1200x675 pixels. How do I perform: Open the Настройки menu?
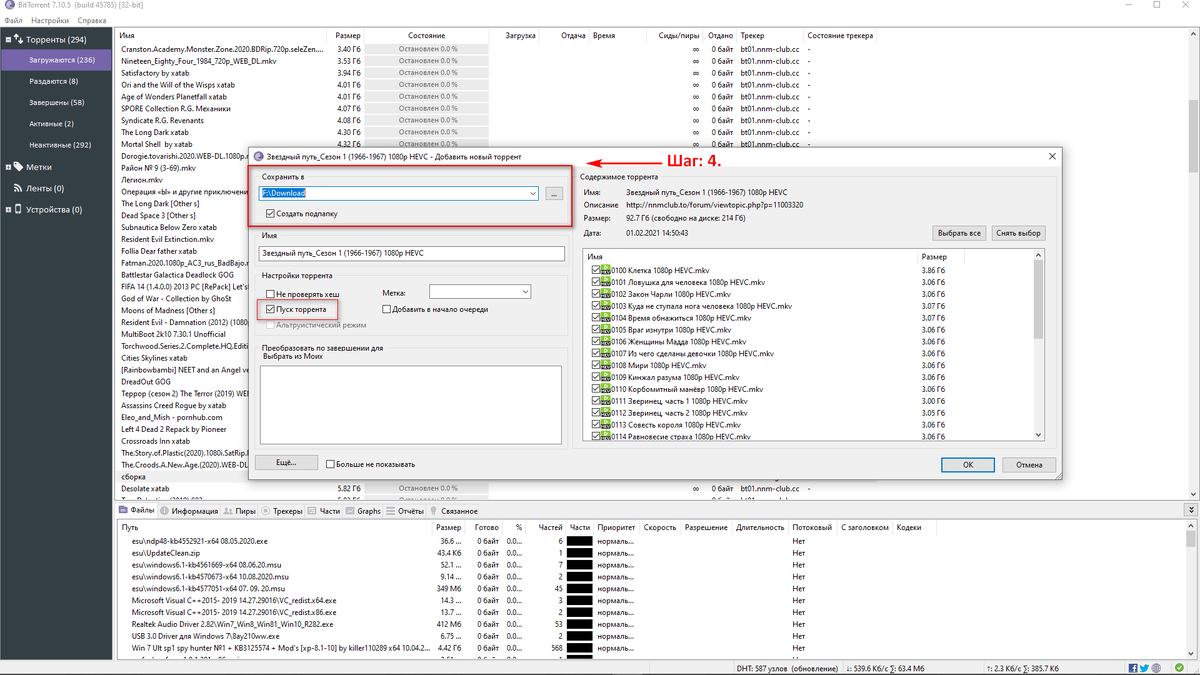(50, 20)
